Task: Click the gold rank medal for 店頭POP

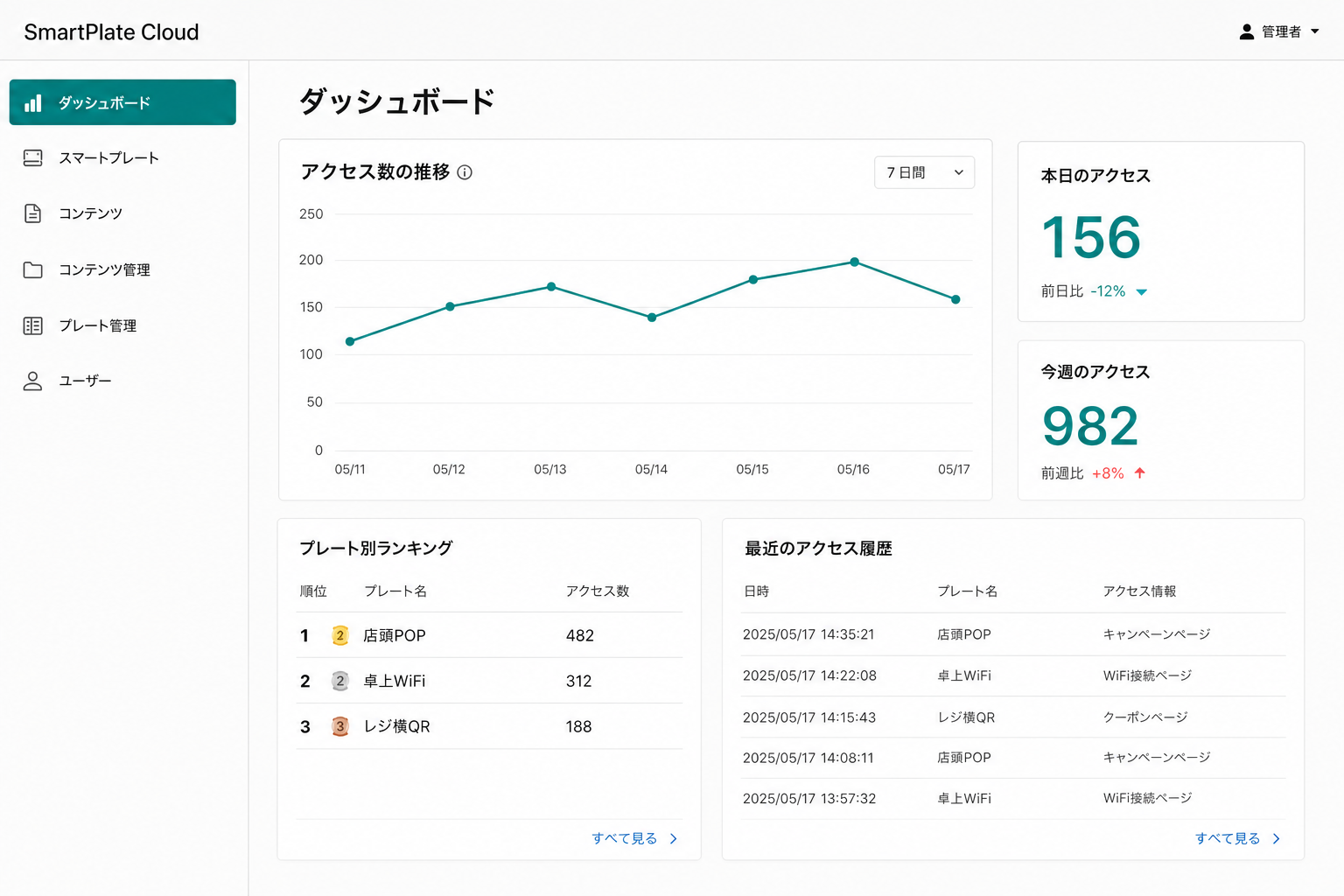Action: (340, 636)
